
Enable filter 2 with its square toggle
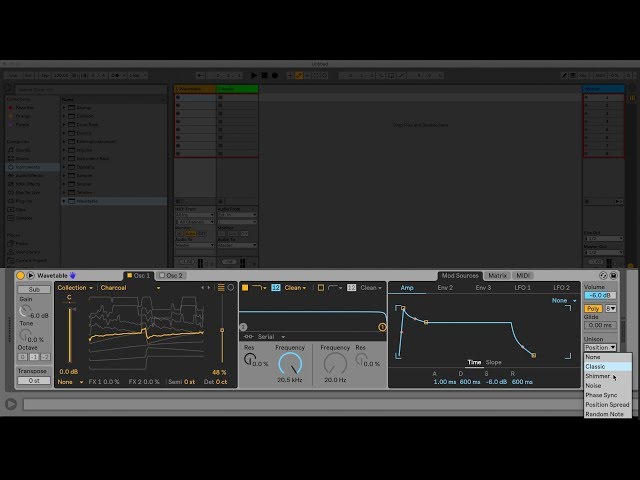[321, 288]
